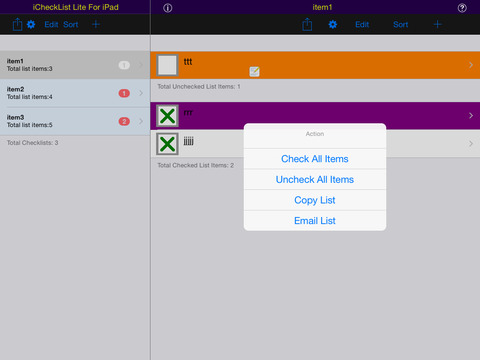Tap Sort in the item1 toolbar
Screen dimensions: 480x360
(x=401, y=24)
